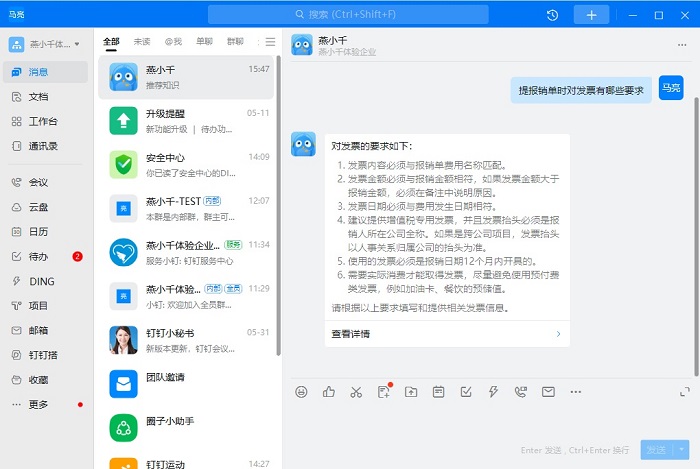Open 燕小千体验企业 service conversation
The height and width of the screenshot is (469, 700).
tap(186, 253)
